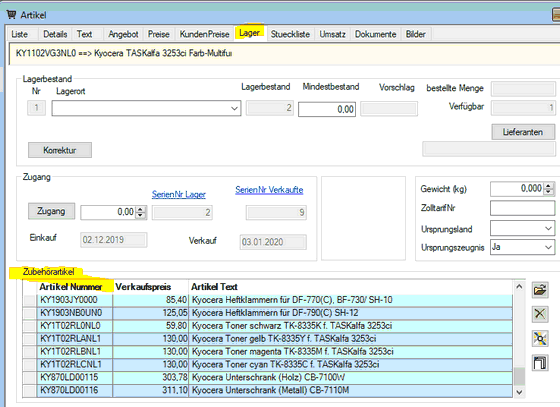Screen dimensions: 560x407
Task: Click 'Kyocera Heftklammern für DF-790(C) SH-12' text
Action: pyautogui.click(x=275, y=313)
